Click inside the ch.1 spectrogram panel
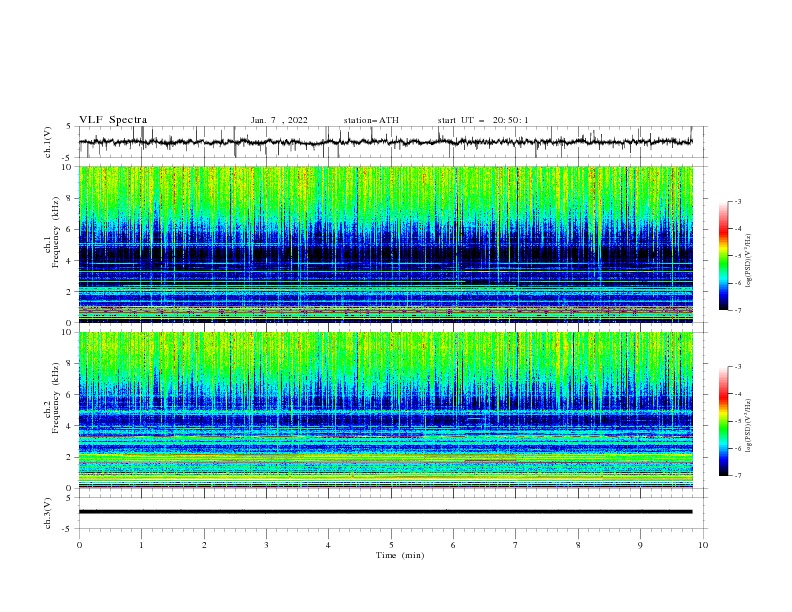Screen dimensions: 792x612 click(x=386, y=244)
